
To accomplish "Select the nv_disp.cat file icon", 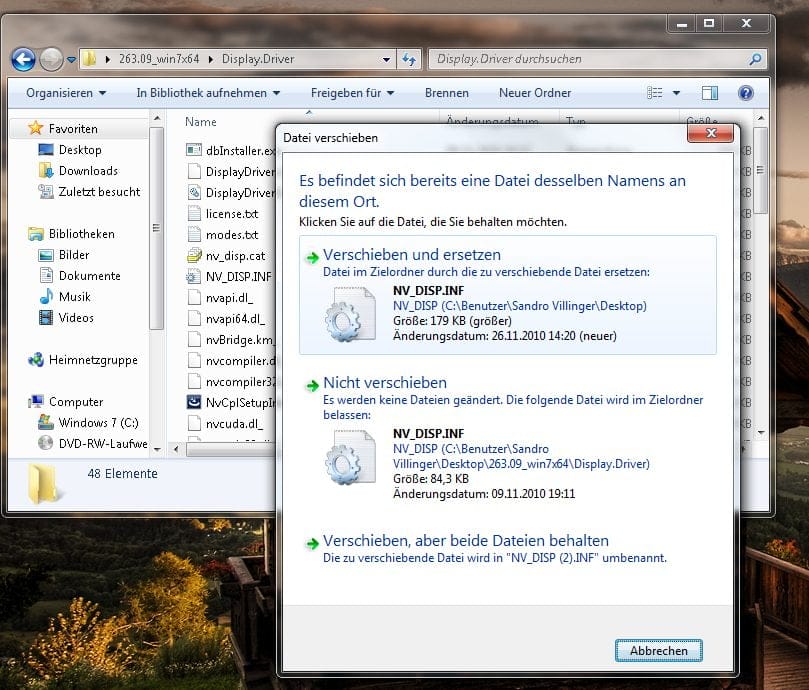I will click(195, 256).
